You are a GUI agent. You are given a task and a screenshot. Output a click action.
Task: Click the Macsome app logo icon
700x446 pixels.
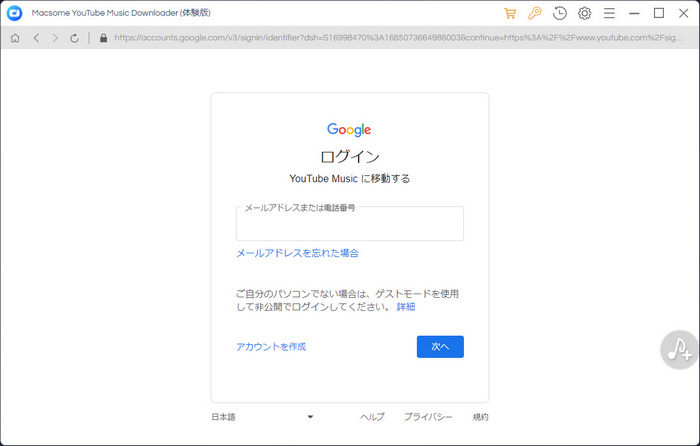pos(14,13)
